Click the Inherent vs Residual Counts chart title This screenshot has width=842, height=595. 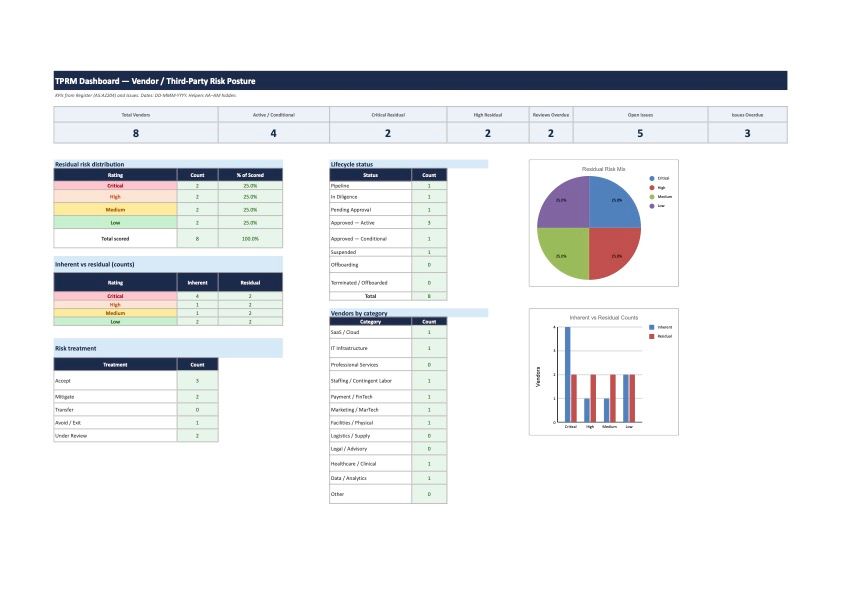point(604,317)
